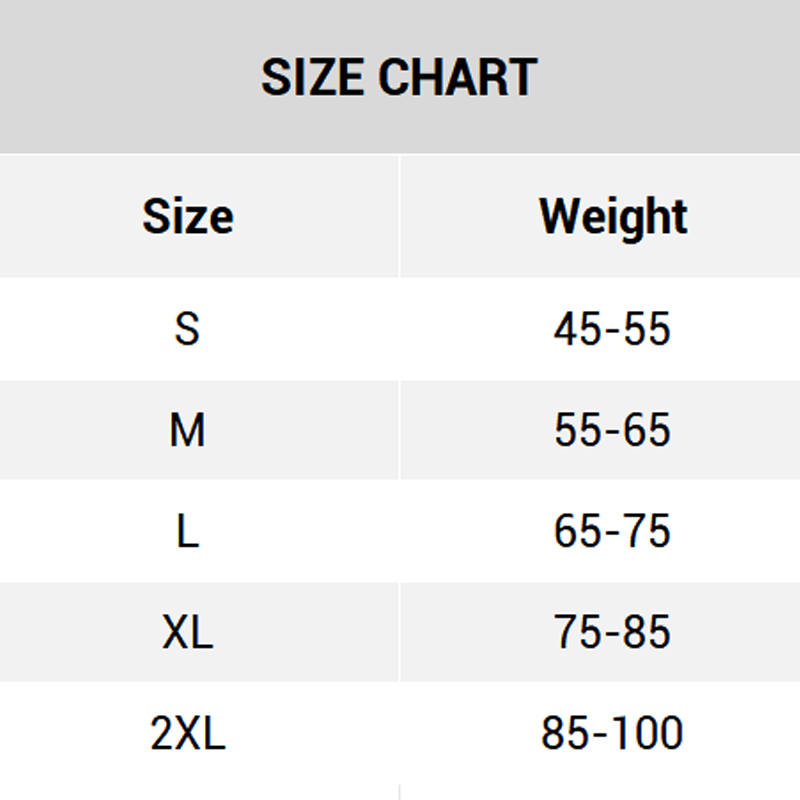Click the 2XL size cell
The image size is (800, 800).
tap(187, 733)
